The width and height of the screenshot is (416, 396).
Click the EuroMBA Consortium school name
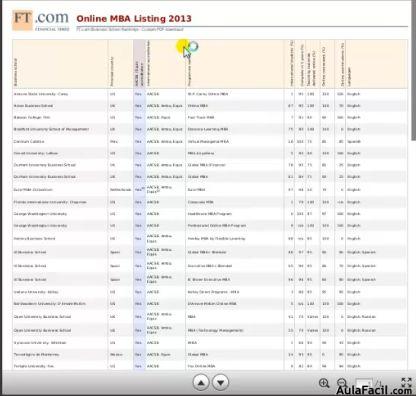(33, 190)
